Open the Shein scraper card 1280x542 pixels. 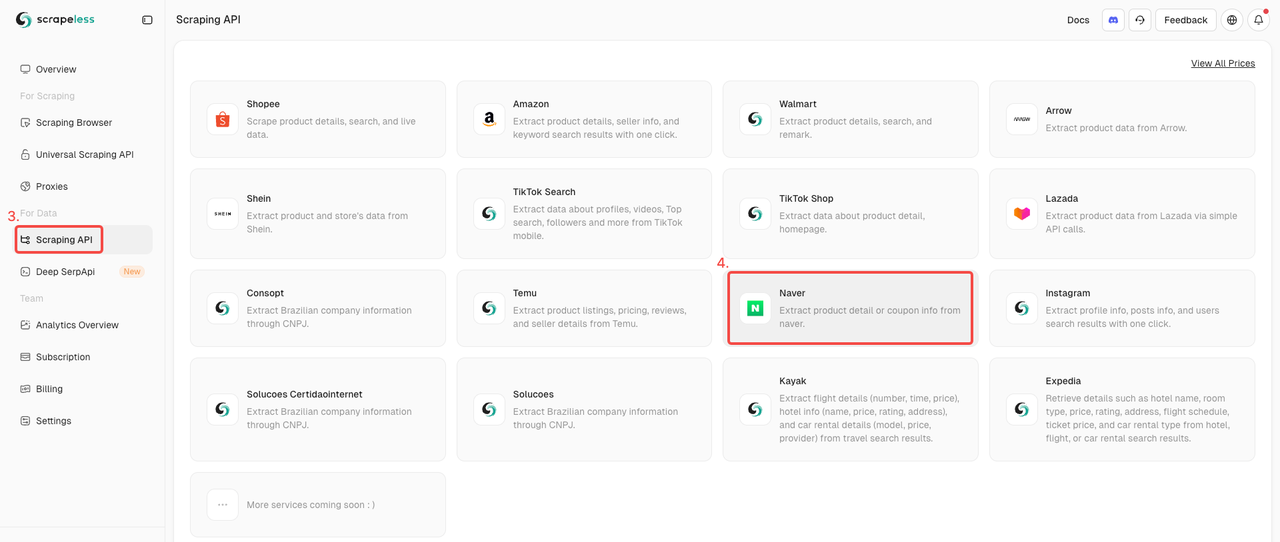318,213
